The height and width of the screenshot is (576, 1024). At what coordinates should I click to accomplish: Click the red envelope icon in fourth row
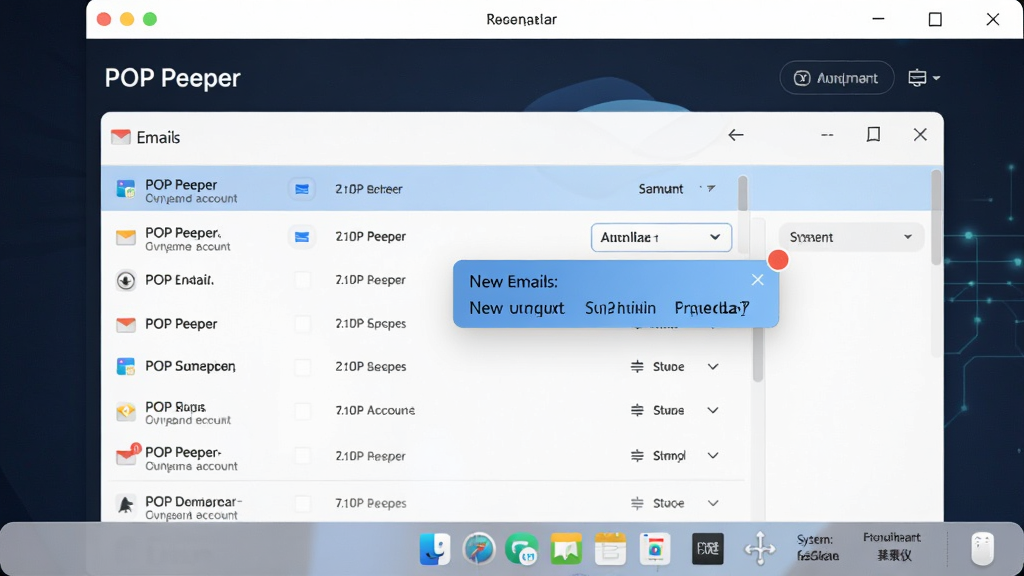click(125, 325)
